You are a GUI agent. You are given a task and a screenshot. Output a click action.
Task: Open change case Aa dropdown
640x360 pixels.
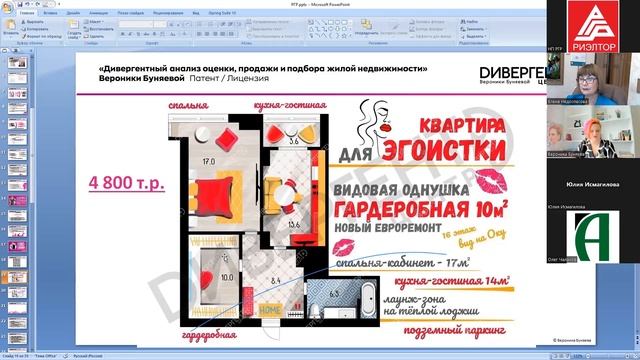point(173,34)
